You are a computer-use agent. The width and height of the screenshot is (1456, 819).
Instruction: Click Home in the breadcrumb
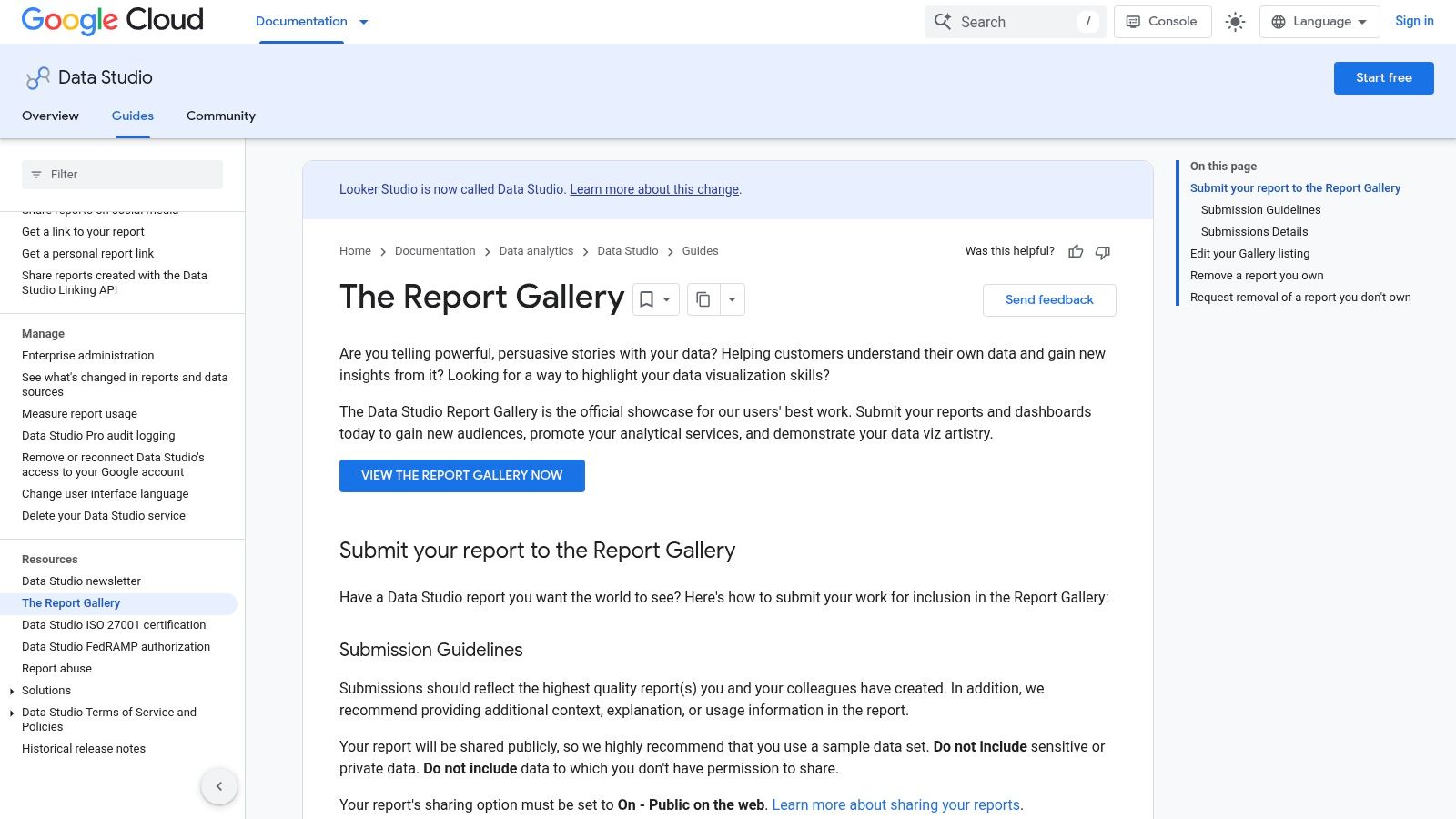pos(355,251)
